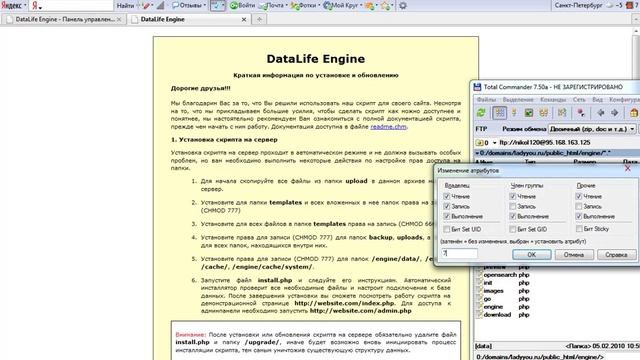Image resolution: width=640 pixels, height=360 pixels.
Task: Switch to 'DataLife Engine - Панель управления' browser tab
Action: click(x=64, y=19)
